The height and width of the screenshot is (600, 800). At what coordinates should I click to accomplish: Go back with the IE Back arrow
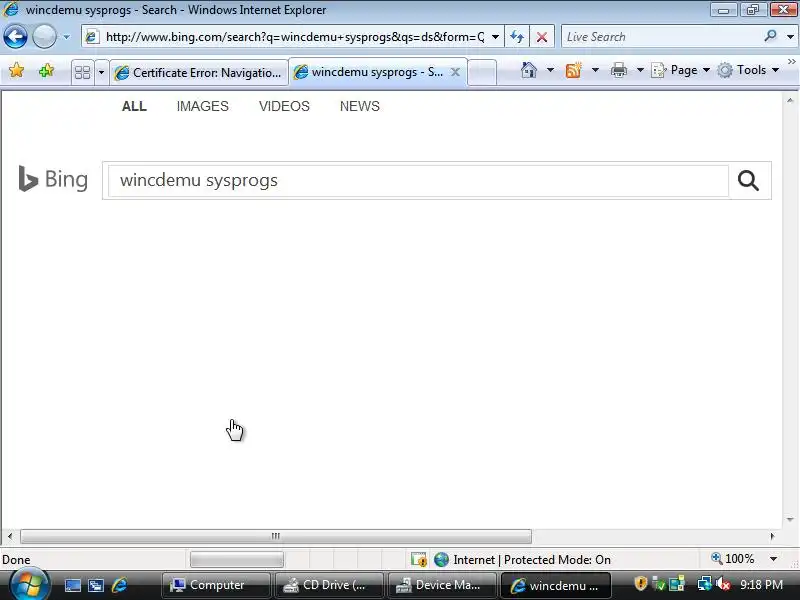click(15, 37)
